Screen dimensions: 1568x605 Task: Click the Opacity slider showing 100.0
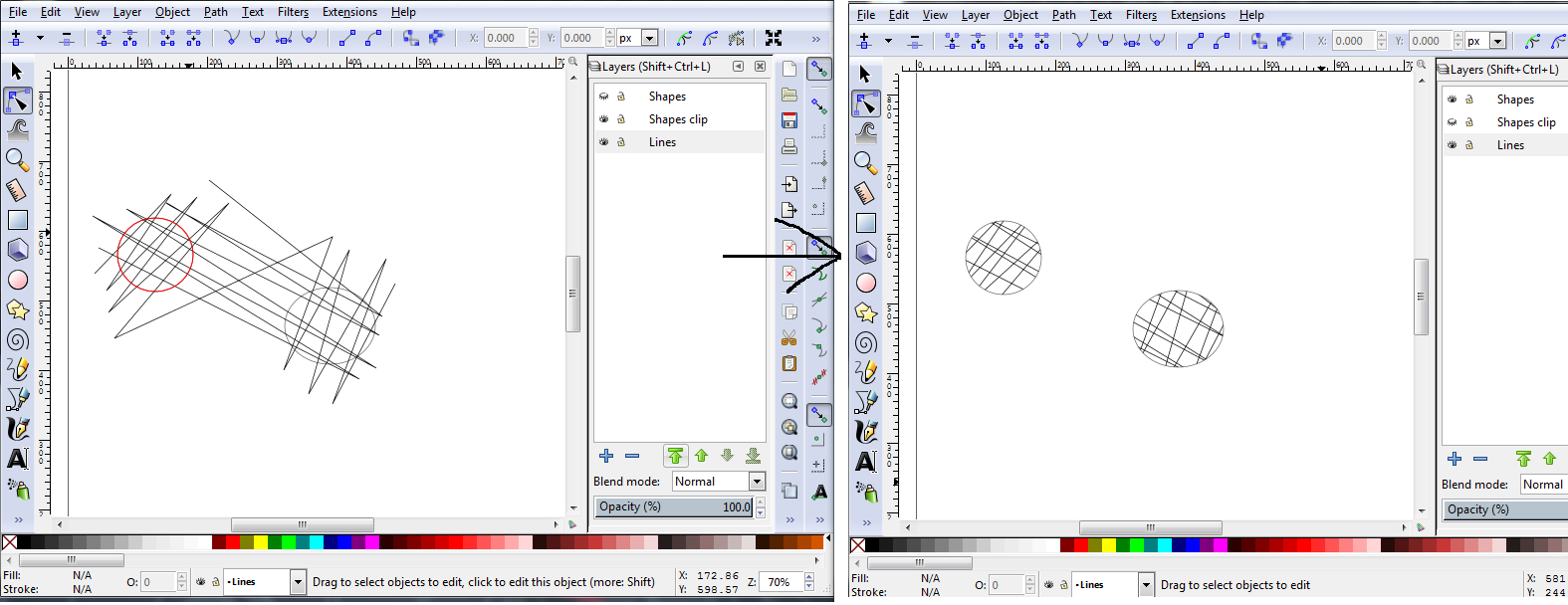click(x=675, y=506)
